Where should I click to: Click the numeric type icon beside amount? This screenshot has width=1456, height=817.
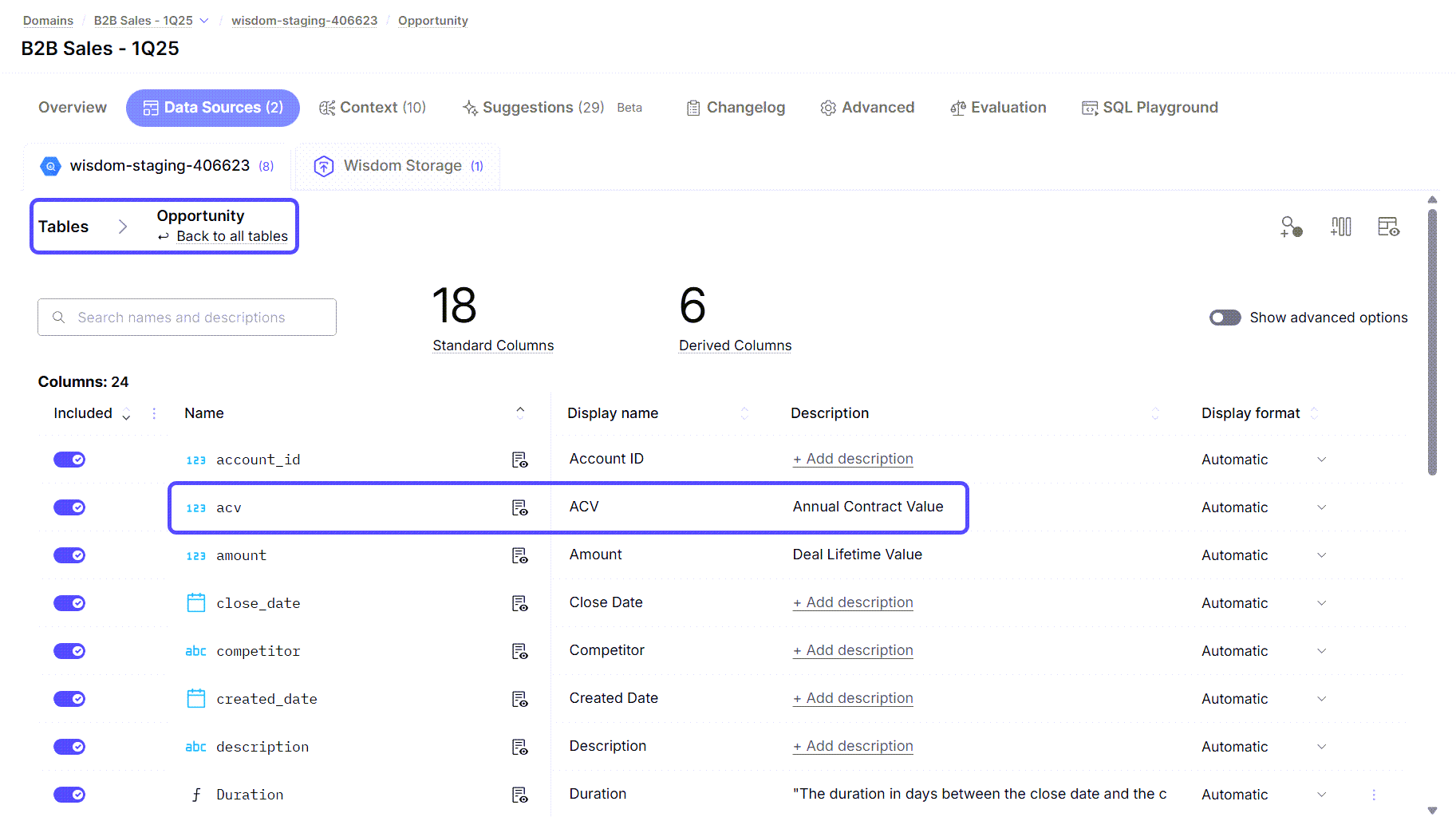click(195, 556)
